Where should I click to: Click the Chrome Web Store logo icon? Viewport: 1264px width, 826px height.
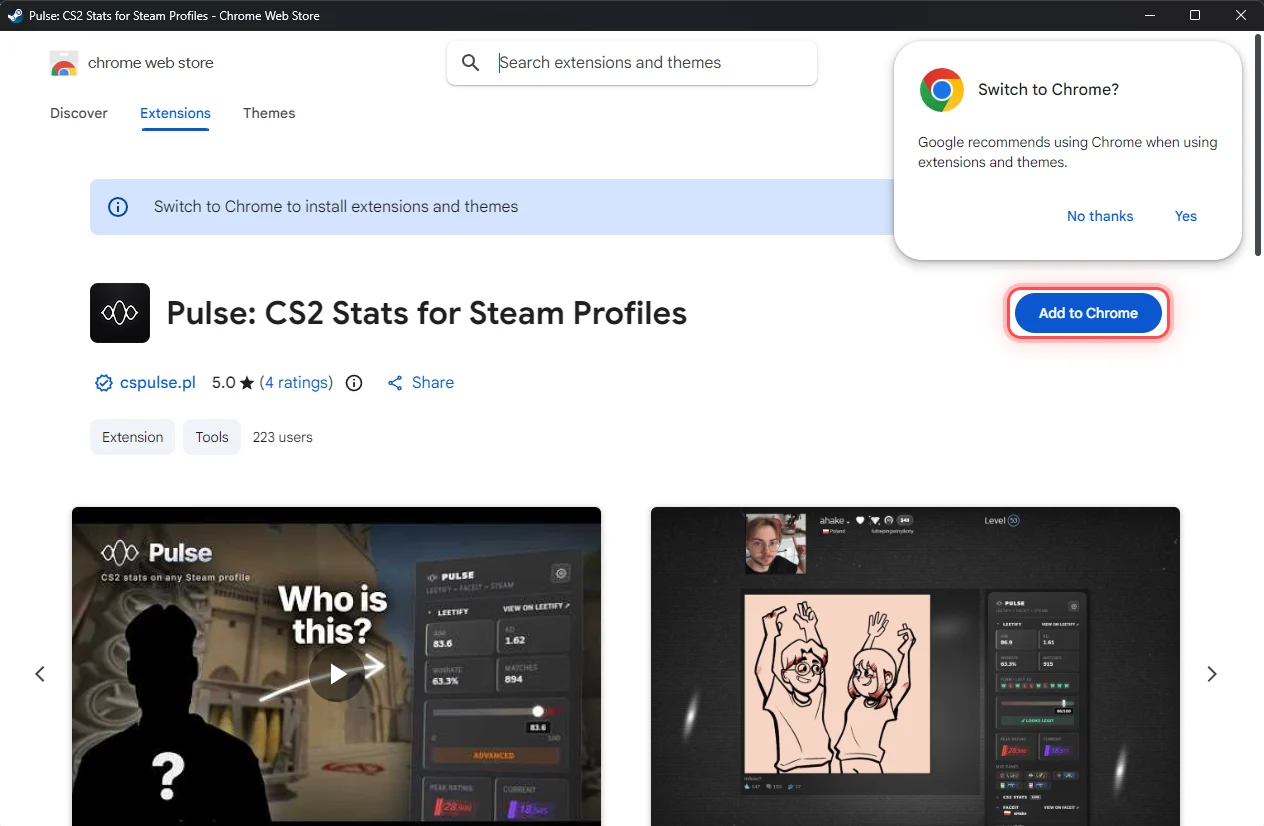pos(64,63)
